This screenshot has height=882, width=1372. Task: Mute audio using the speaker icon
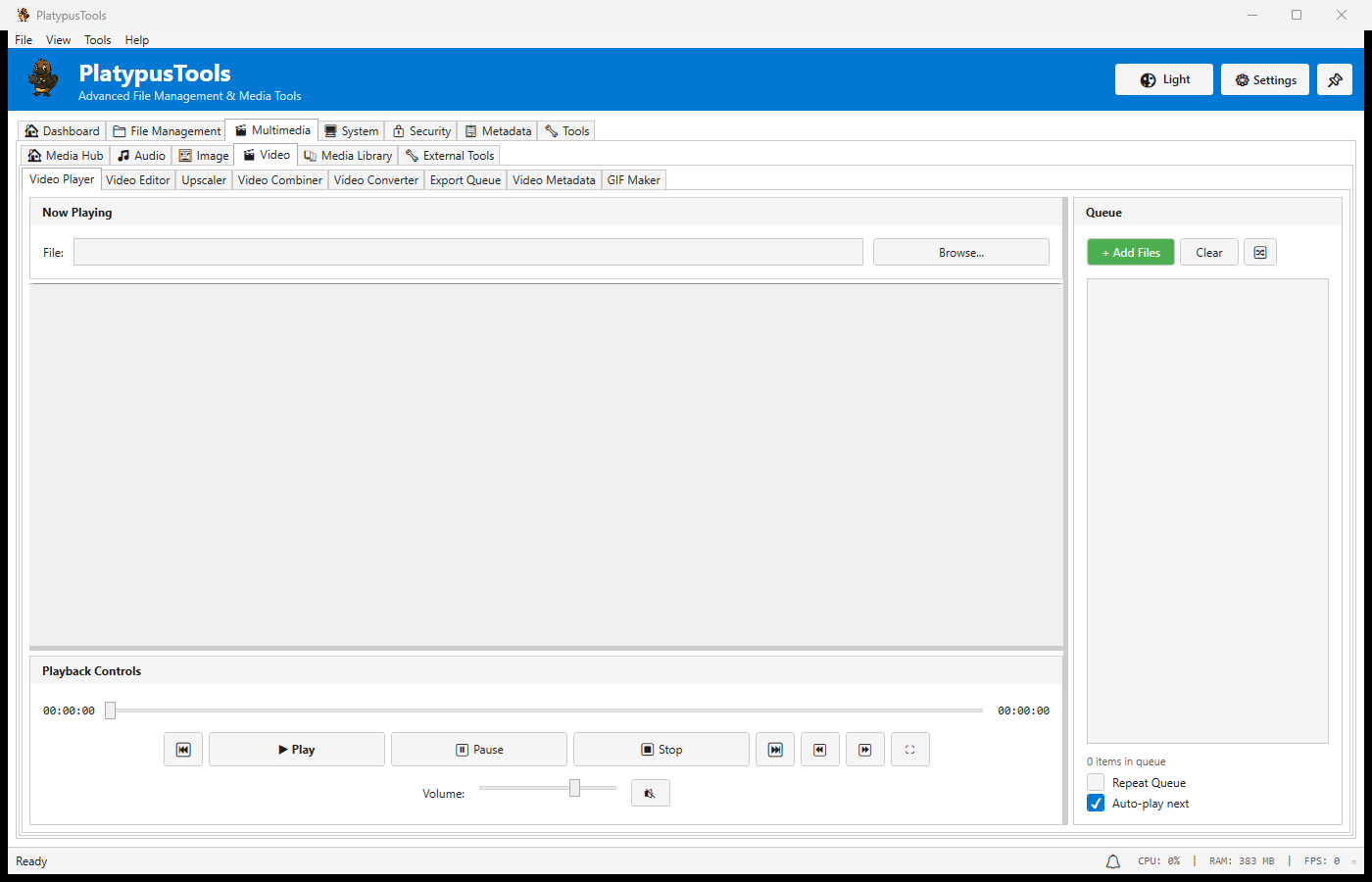click(x=650, y=793)
